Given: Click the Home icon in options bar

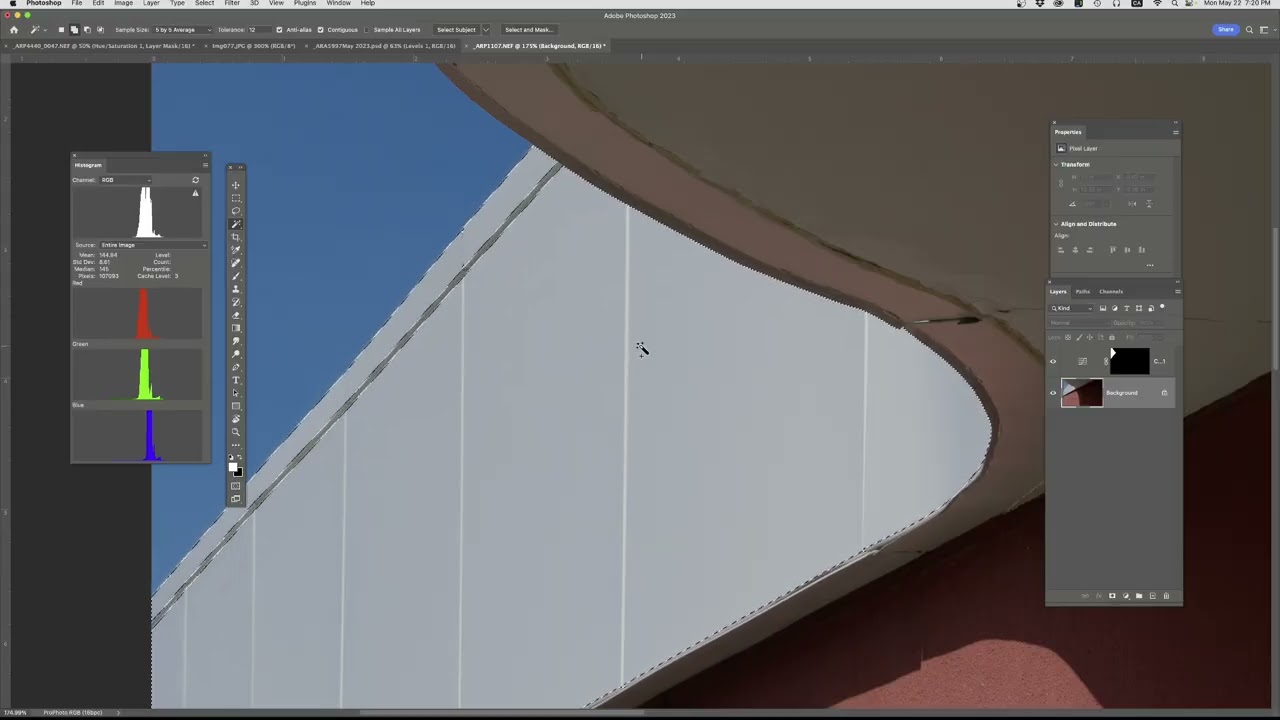Looking at the screenshot, I should [14, 30].
